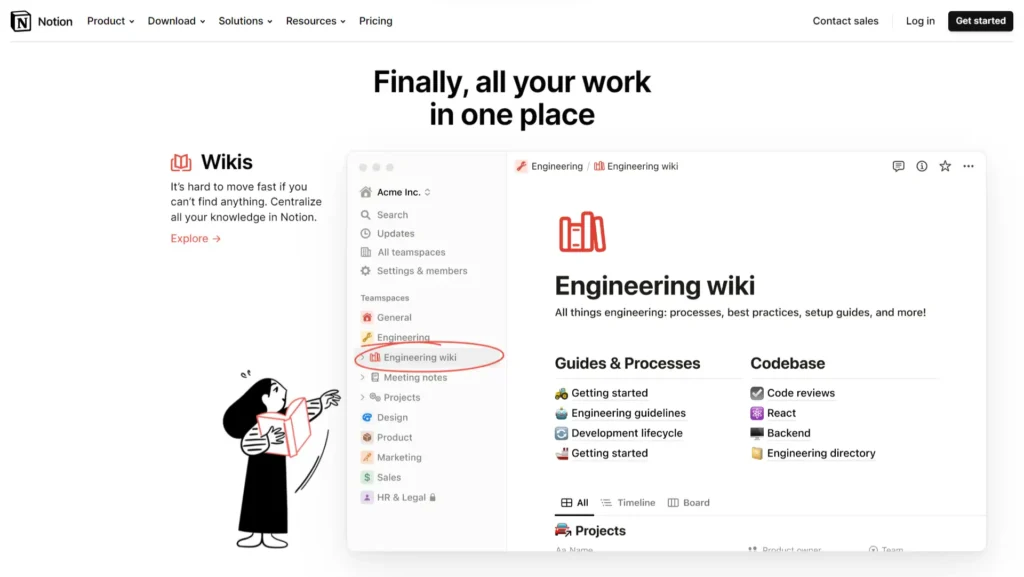Image resolution: width=1024 pixels, height=577 pixels.
Task: Select the Design teamspace in sidebar
Action: (x=391, y=418)
